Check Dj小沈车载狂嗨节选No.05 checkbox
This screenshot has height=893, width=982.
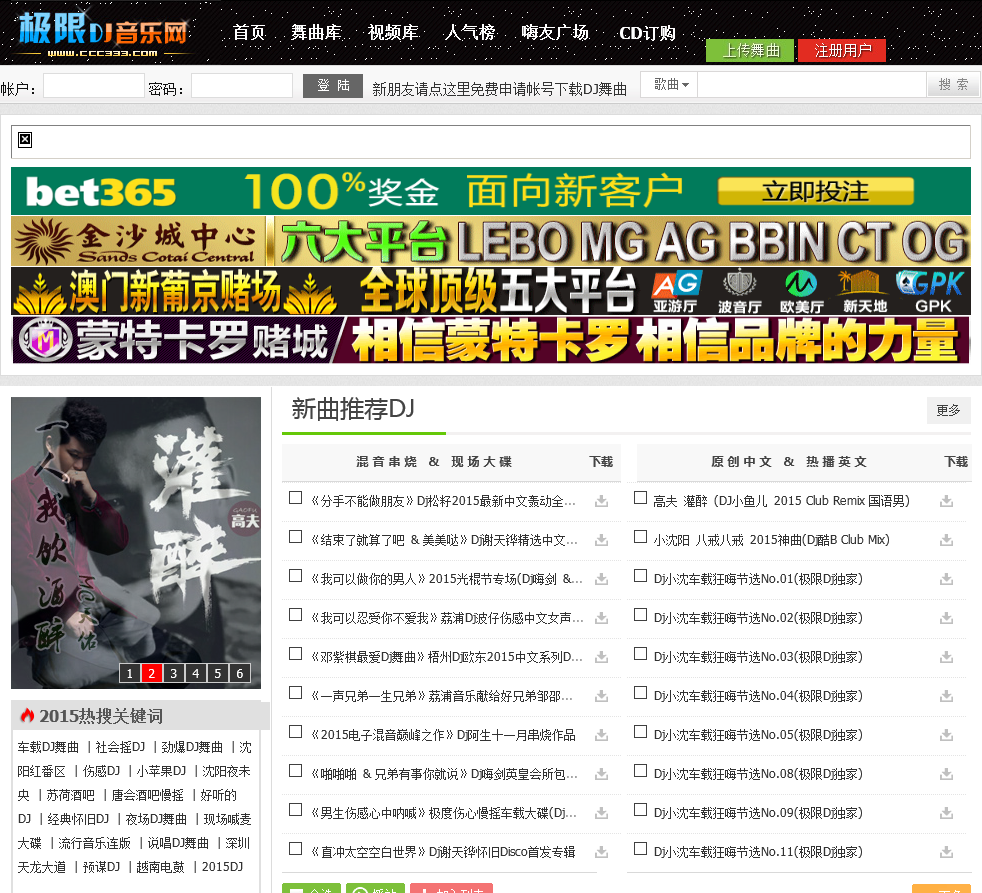coord(640,731)
